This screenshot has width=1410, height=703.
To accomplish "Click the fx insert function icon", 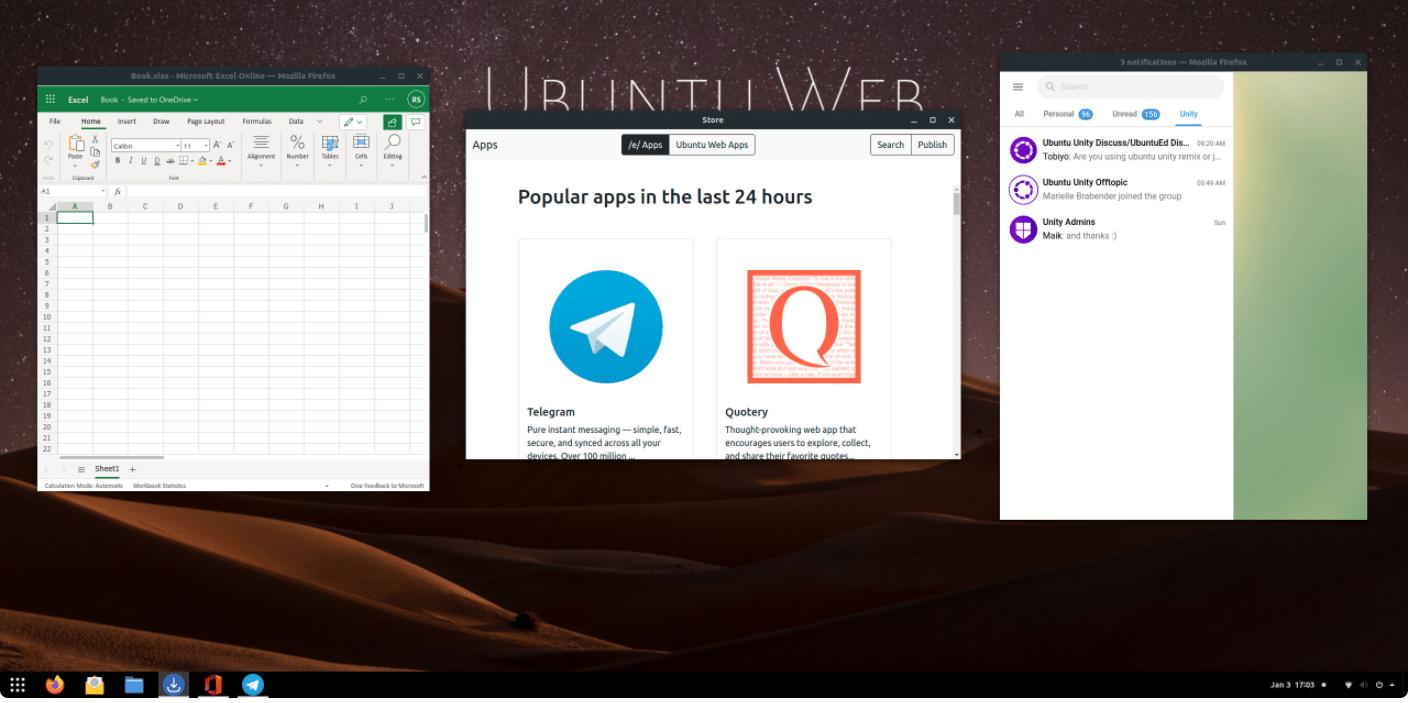I will point(117,191).
